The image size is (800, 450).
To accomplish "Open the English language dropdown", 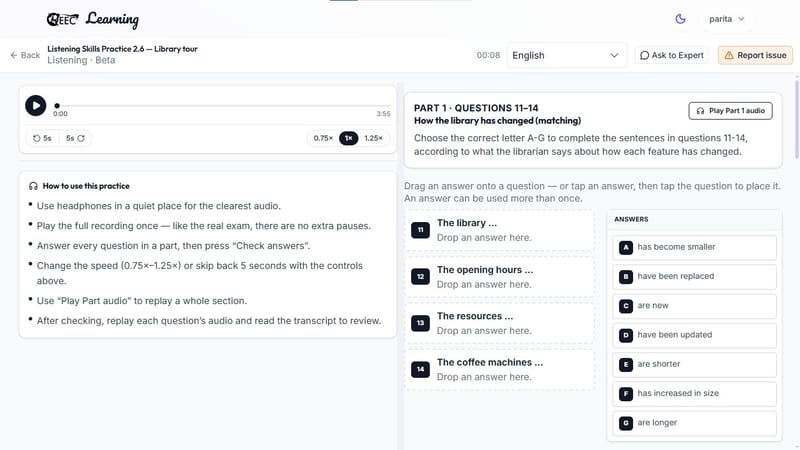I will click(x=566, y=55).
